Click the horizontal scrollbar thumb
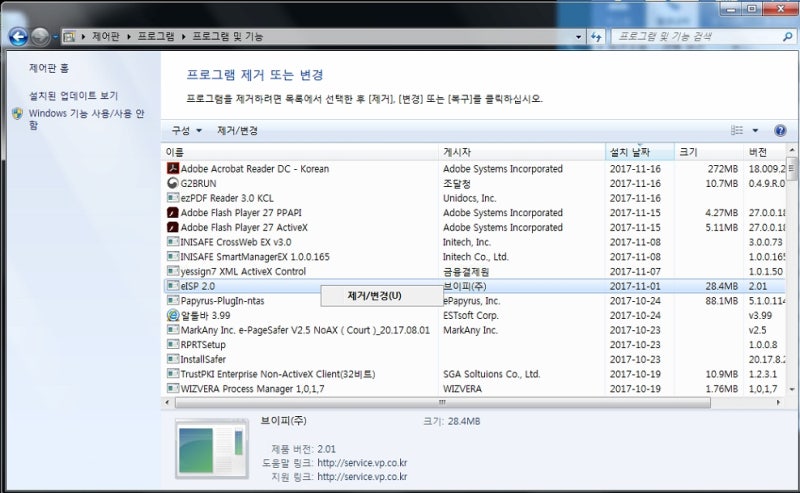Screen dimensions: 800x493 click(442, 403)
